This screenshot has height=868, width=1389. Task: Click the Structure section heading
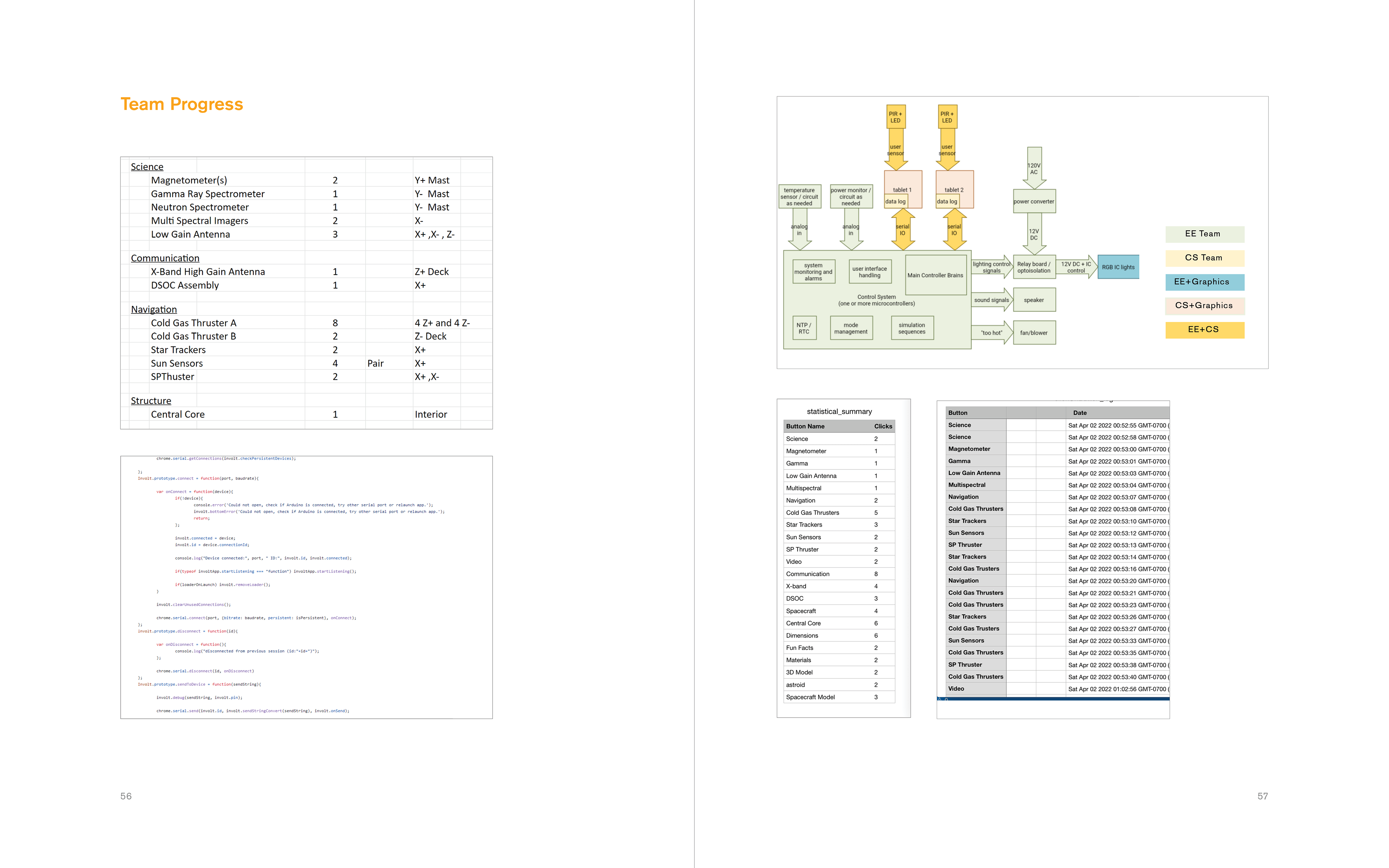point(151,401)
